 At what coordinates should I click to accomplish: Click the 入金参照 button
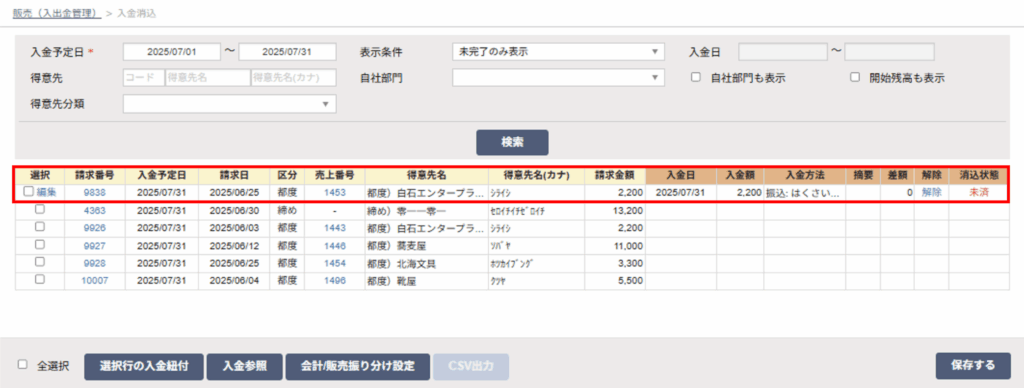(x=245, y=366)
